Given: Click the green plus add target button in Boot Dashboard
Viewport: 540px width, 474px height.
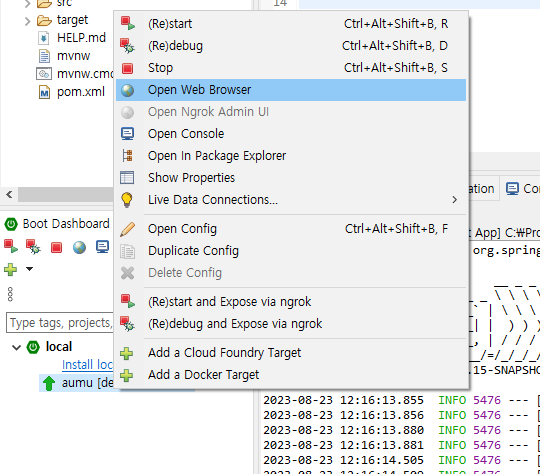Looking at the screenshot, I should click(10, 269).
